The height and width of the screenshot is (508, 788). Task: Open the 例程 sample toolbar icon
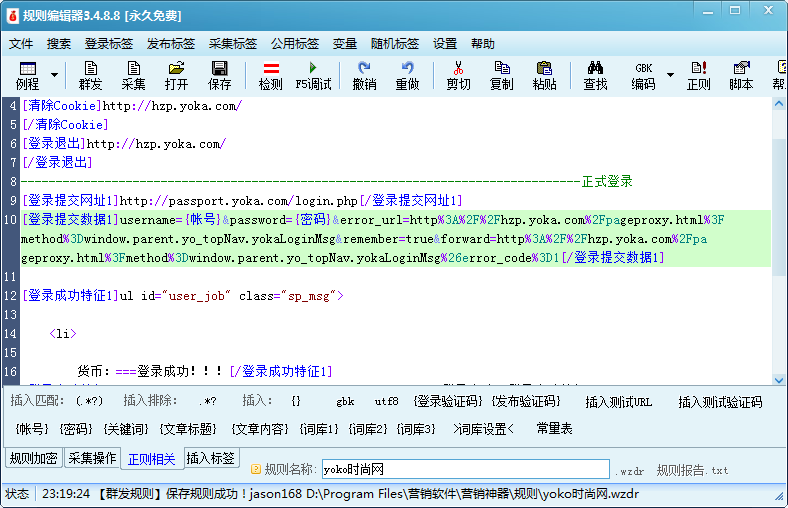[27, 75]
